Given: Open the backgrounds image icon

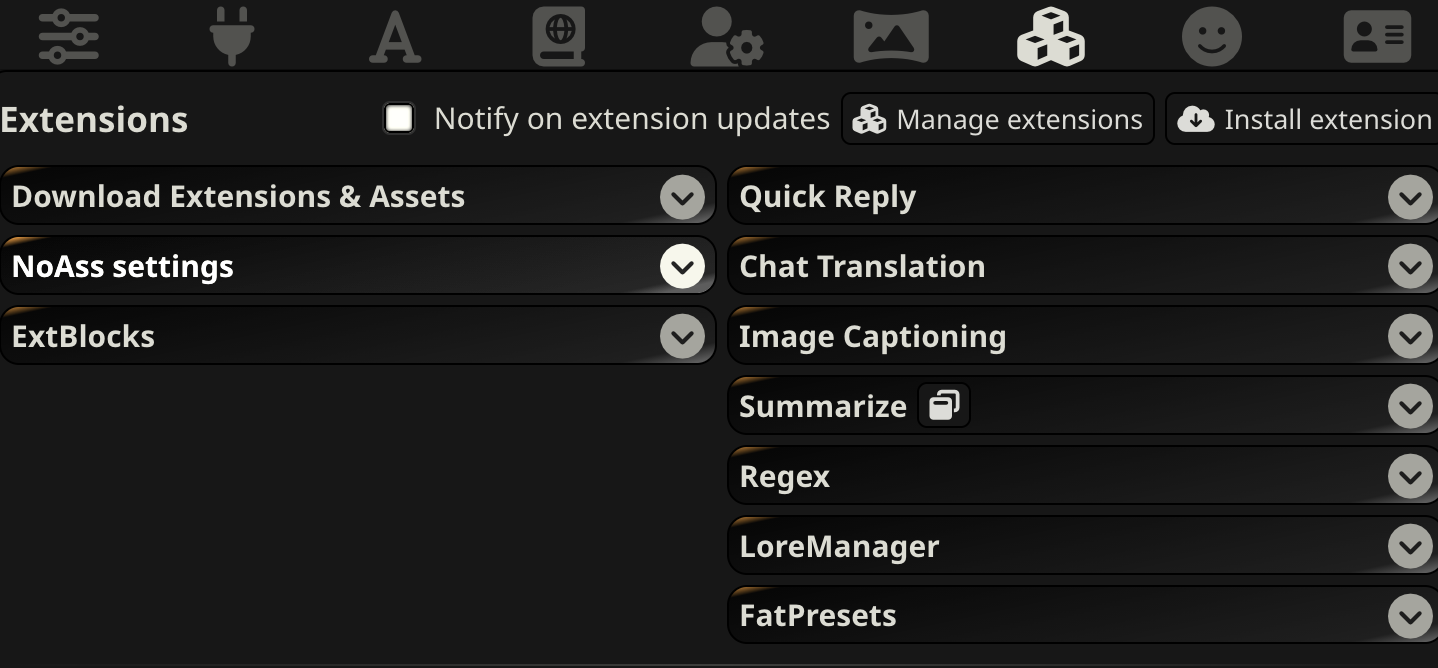Looking at the screenshot, I should [x=890, y=37].
